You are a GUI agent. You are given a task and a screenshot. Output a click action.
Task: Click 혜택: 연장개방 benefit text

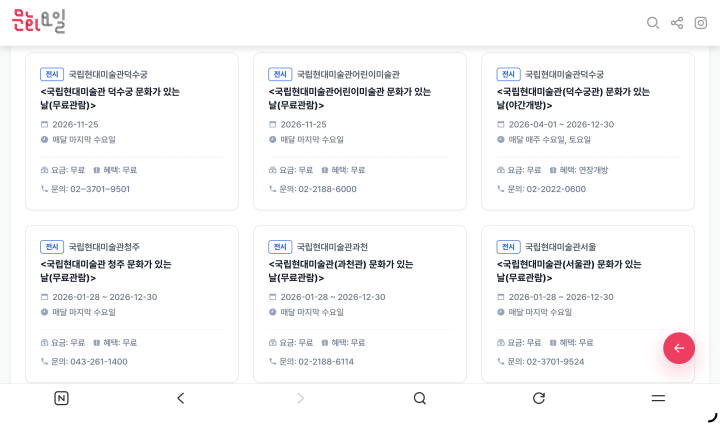click(584, 170)
